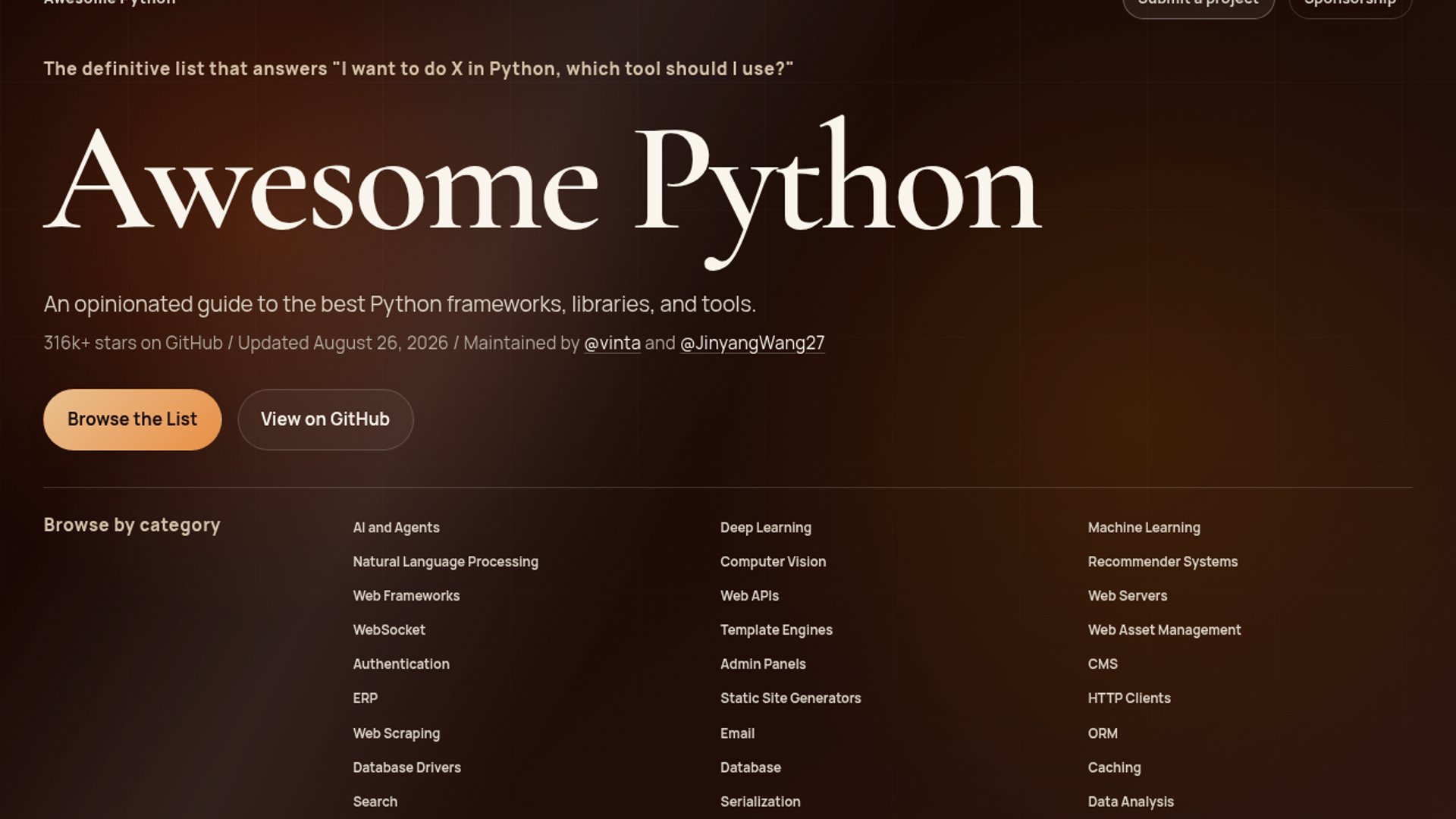Open the @vinta maintainer link

pos(612,343)
